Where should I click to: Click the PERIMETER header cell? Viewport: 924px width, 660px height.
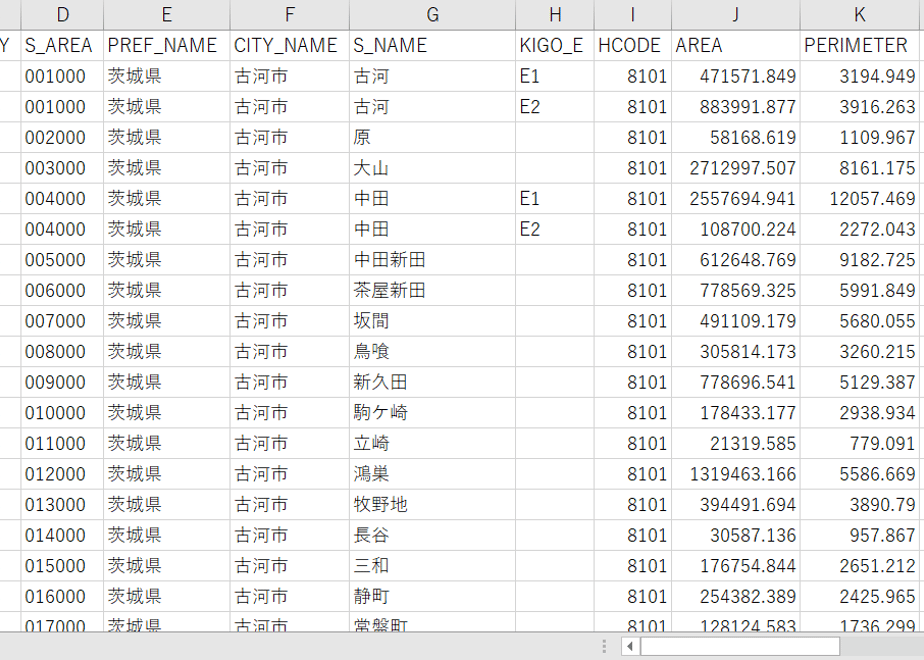coord(860,45)
